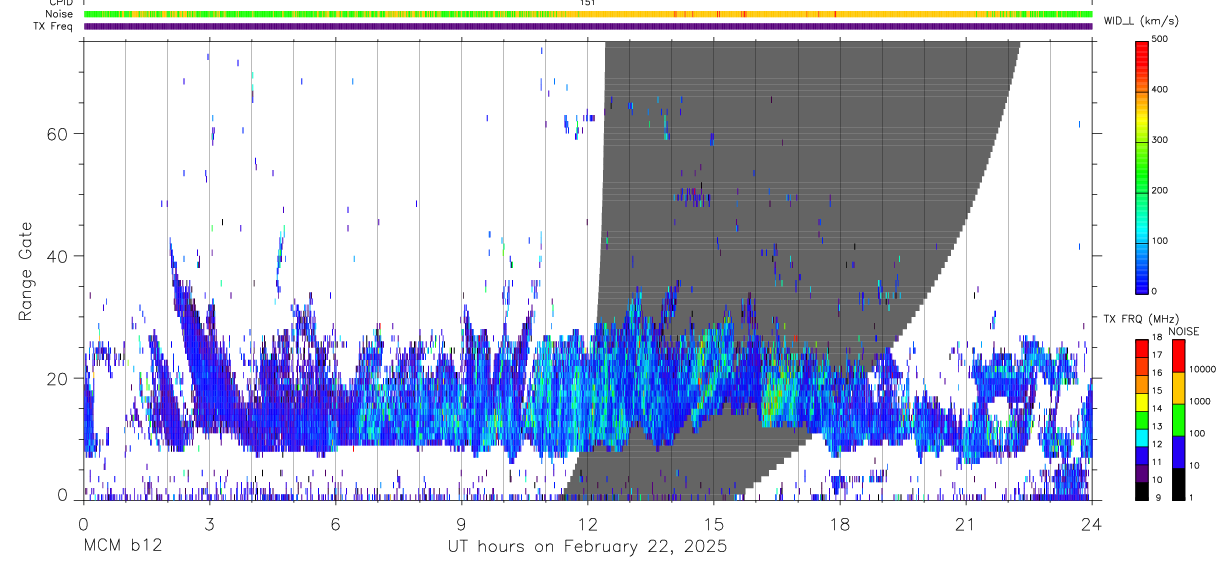Click the '1' label on NOISE scale
Screen dimensions: 1228x567
pos(1191,497)
